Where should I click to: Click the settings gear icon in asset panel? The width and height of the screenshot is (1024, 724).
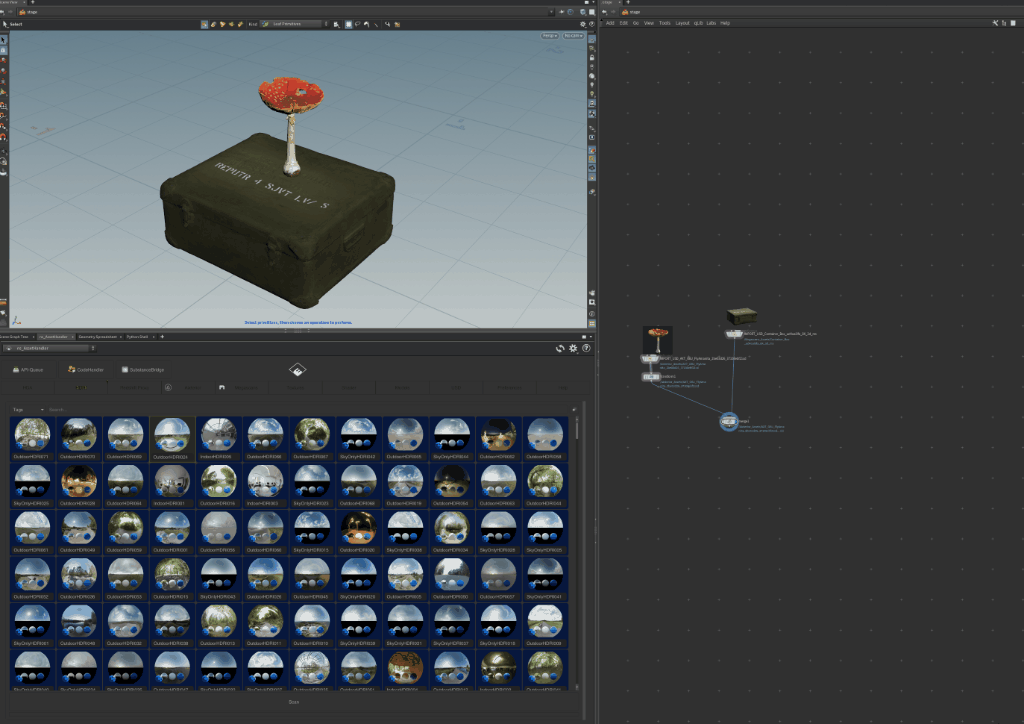573,348
